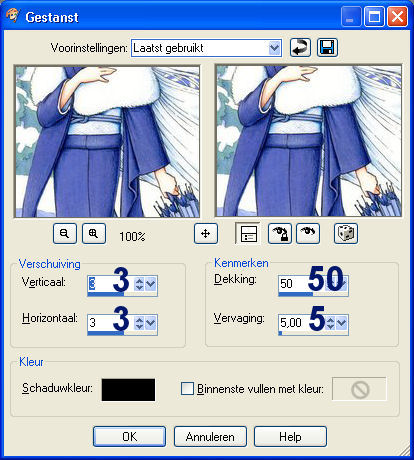Click the navigate pan arrows icon

206,233
